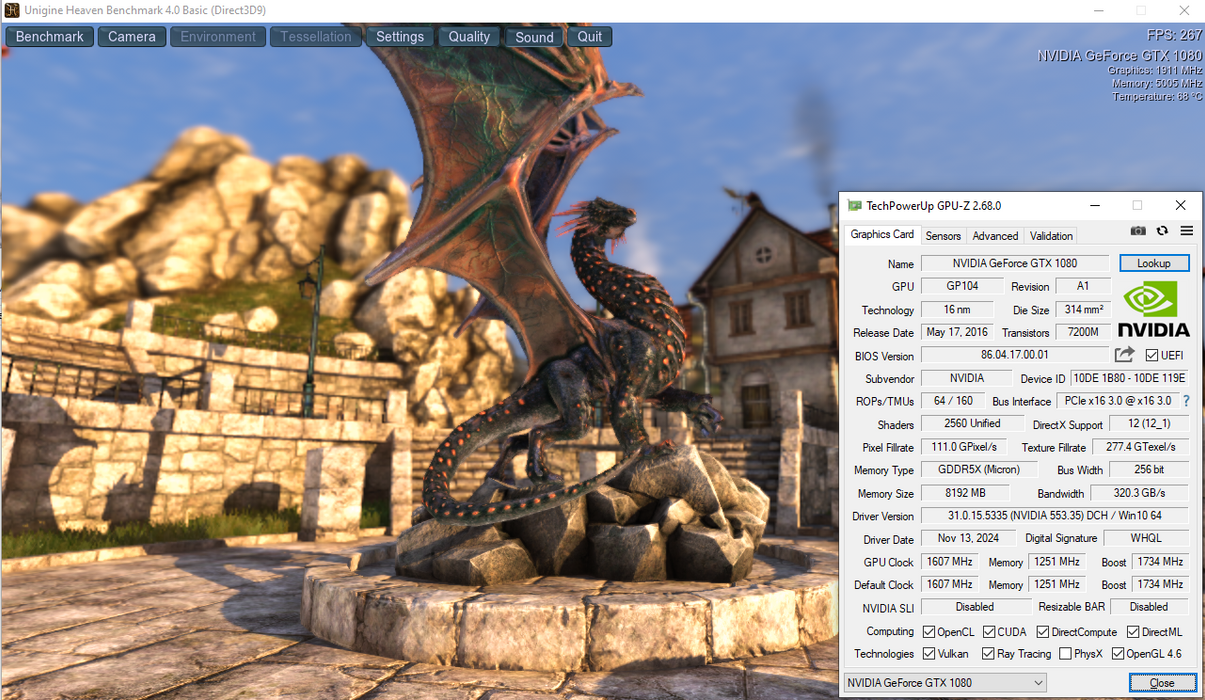1205x700 pixels.
Task: Toggle the OpenCL checkbox
Action: click(929, 632)
